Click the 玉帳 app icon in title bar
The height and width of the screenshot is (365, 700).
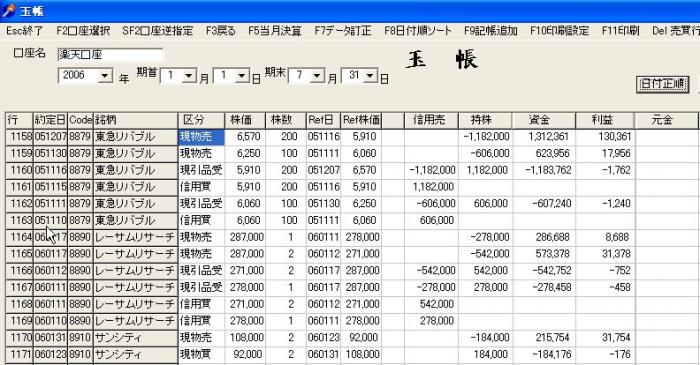(x=8, y=10)
